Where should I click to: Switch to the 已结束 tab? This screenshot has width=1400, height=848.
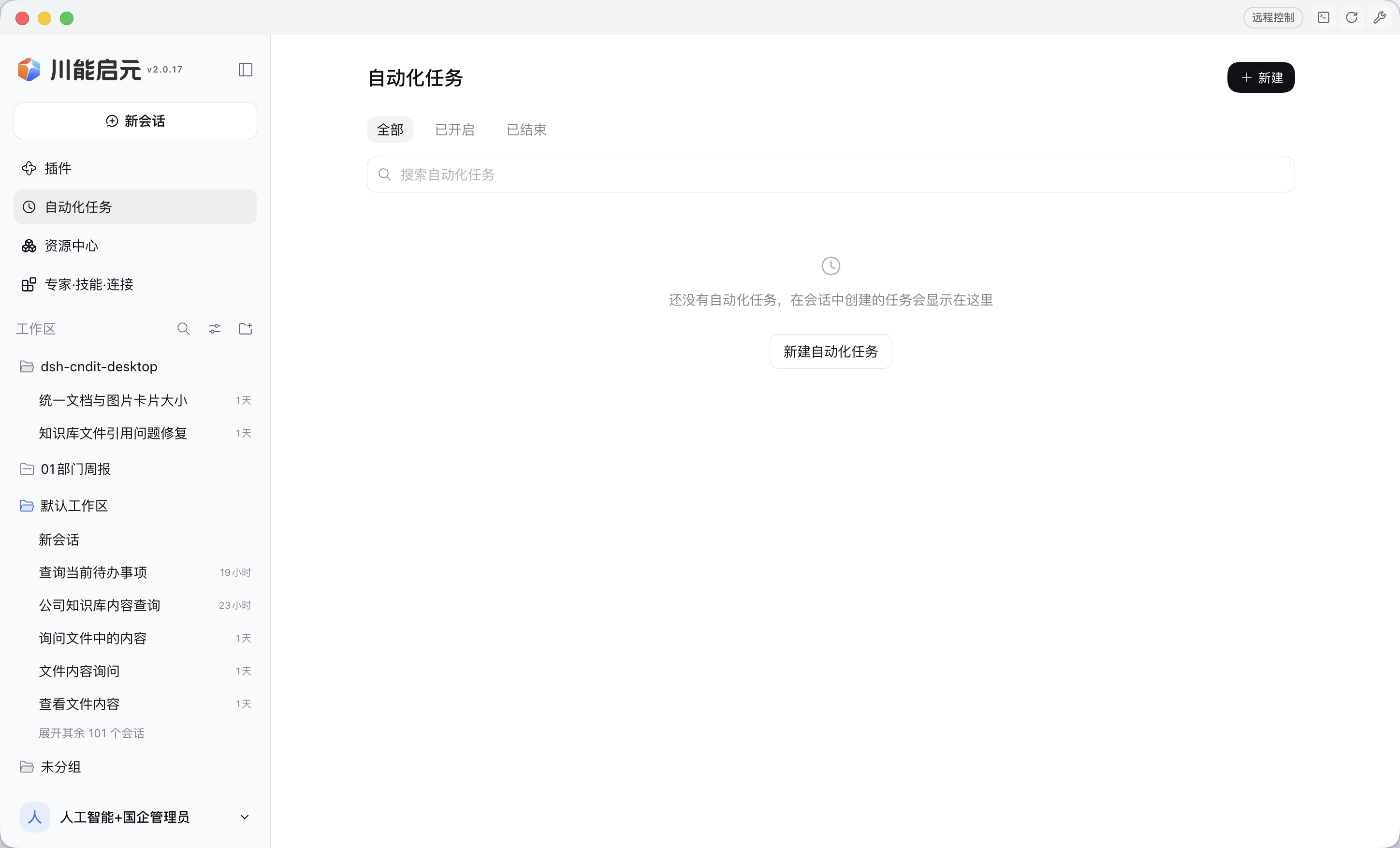[x=526, y=130]
